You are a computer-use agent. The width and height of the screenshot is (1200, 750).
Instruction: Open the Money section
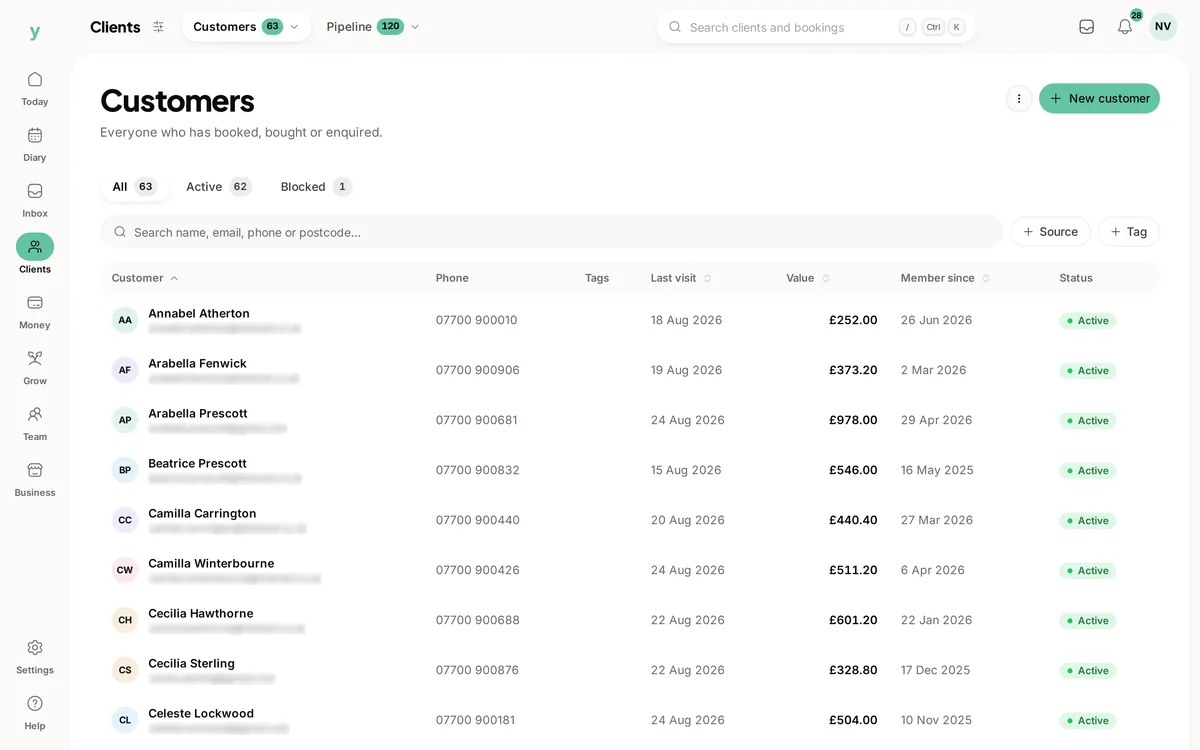pos(35,312)
